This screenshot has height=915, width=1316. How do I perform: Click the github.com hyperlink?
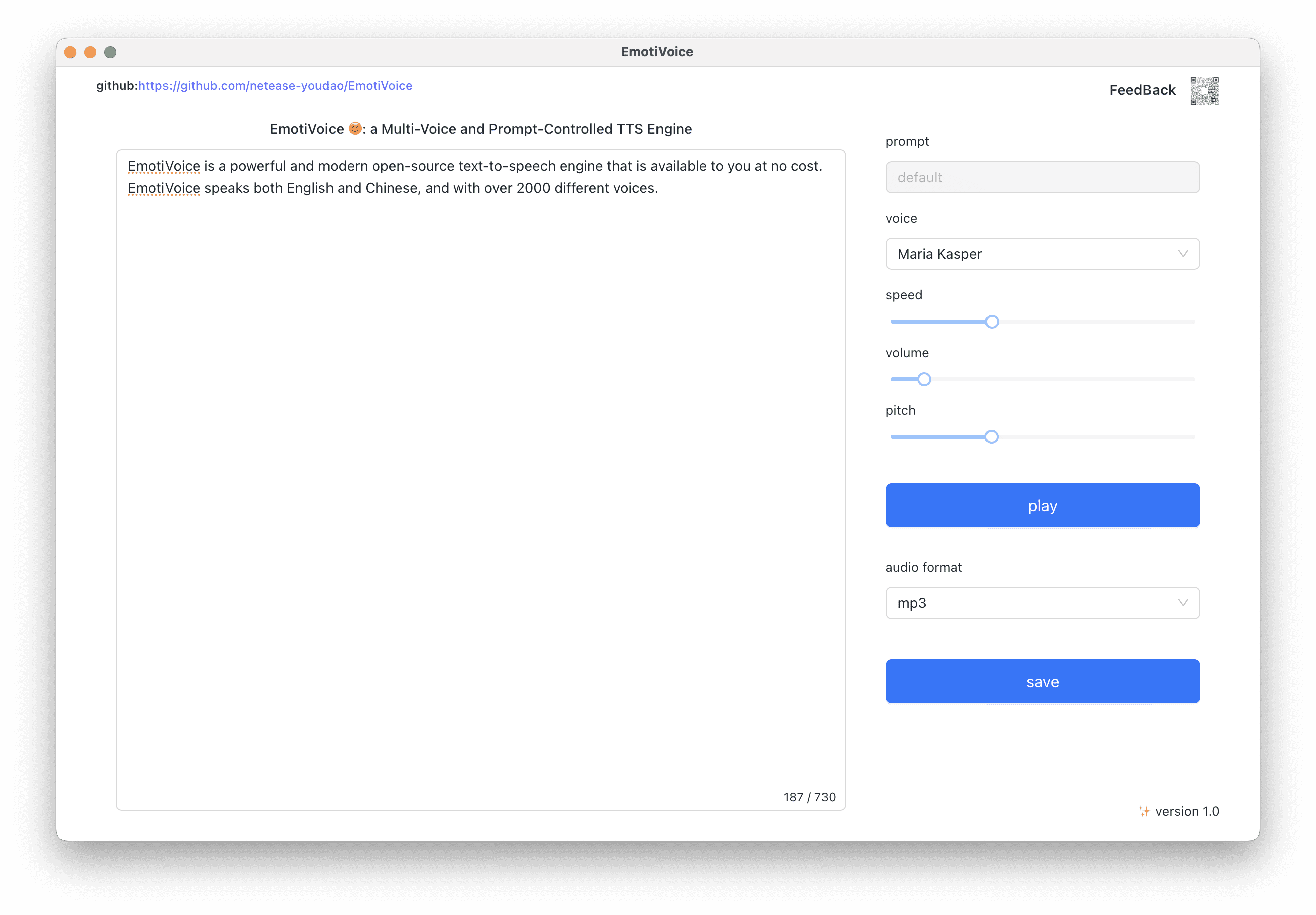(x=276, y=85)
